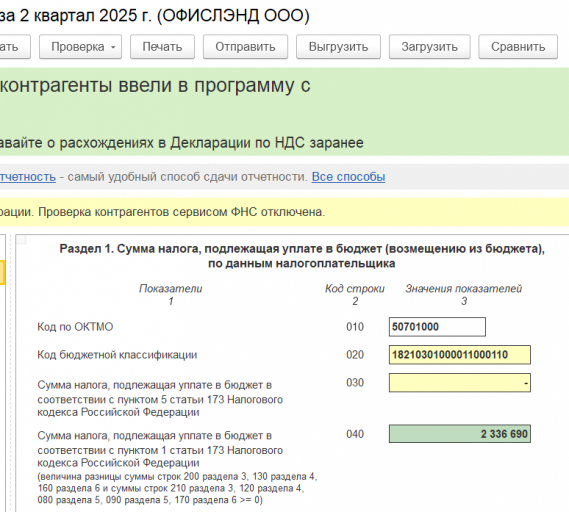Click the row code 010
The width and height of the screenshot is (569, 512).
355,327
